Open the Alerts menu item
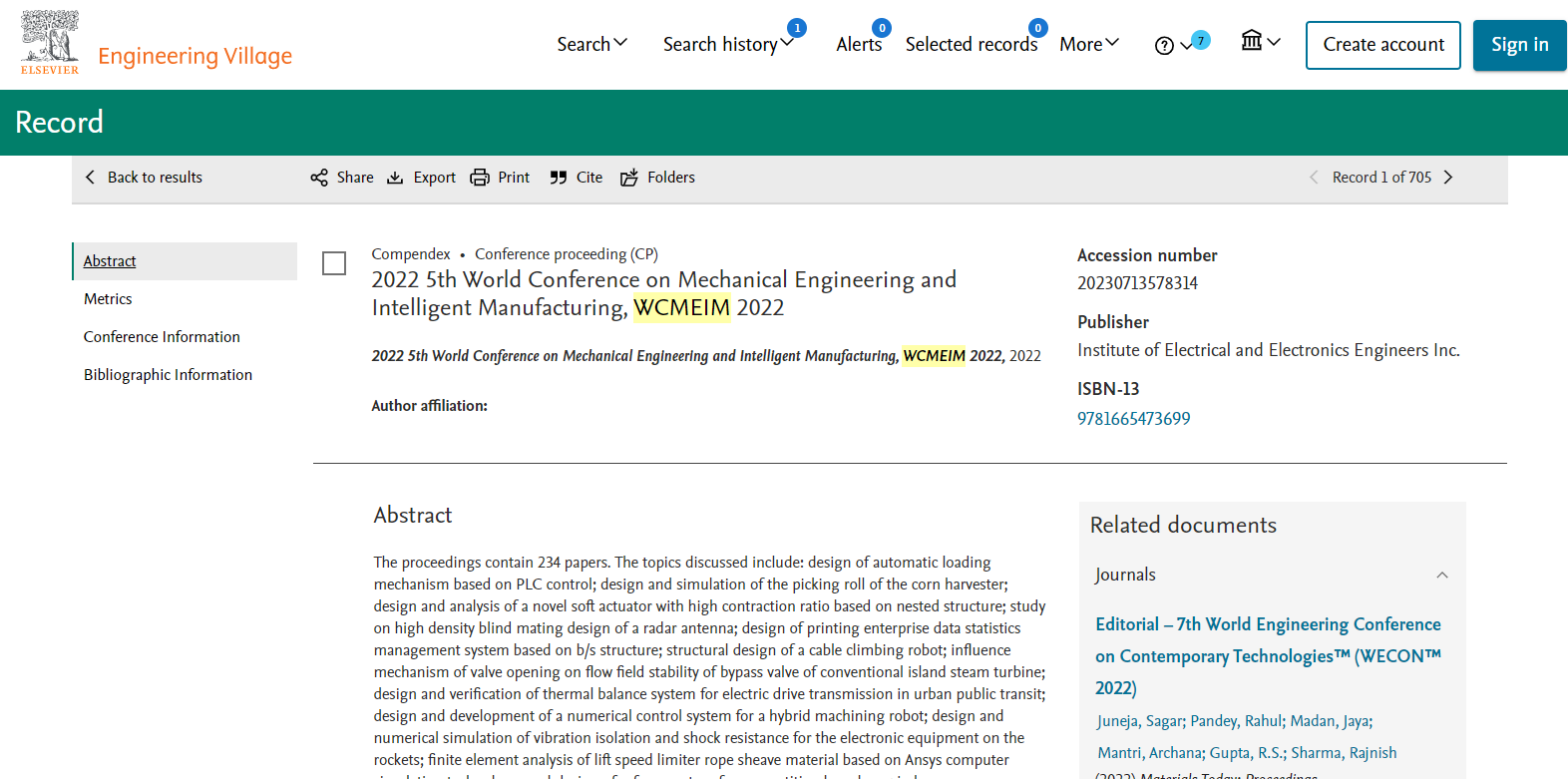 pos(859,44)
